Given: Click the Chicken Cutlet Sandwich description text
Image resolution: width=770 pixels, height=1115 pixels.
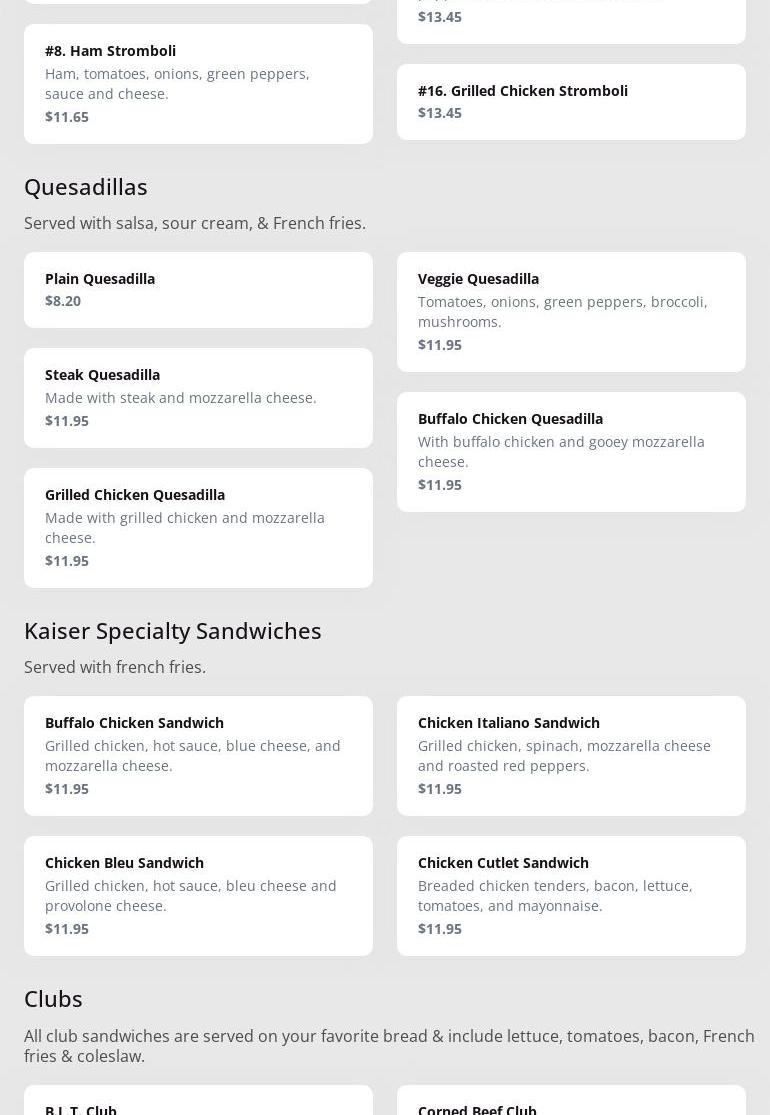Looking at the screenshot, I should (x=555, y=895).
